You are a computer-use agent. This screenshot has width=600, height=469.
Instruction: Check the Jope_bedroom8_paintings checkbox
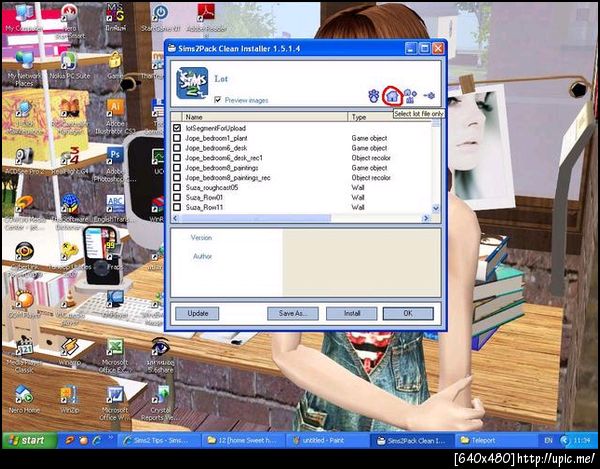(177, 168)
